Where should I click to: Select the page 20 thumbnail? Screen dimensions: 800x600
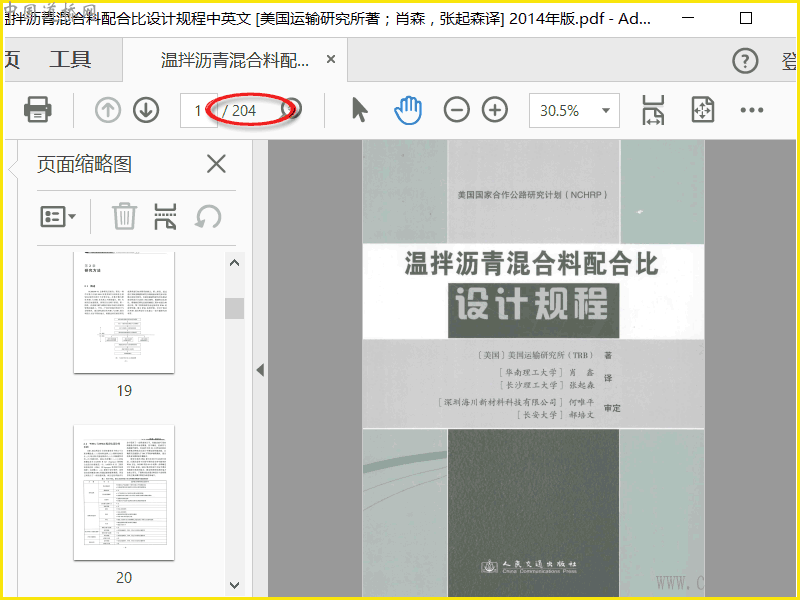[x=124, y=492]
